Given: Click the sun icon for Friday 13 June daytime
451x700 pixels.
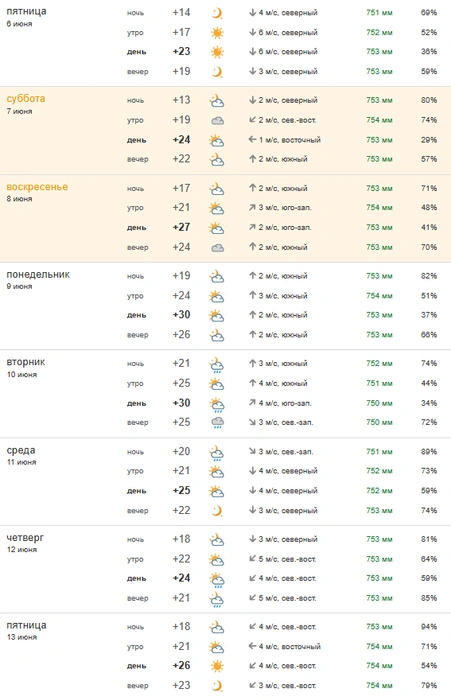Looking at the screenshot, I should point(217,666).
